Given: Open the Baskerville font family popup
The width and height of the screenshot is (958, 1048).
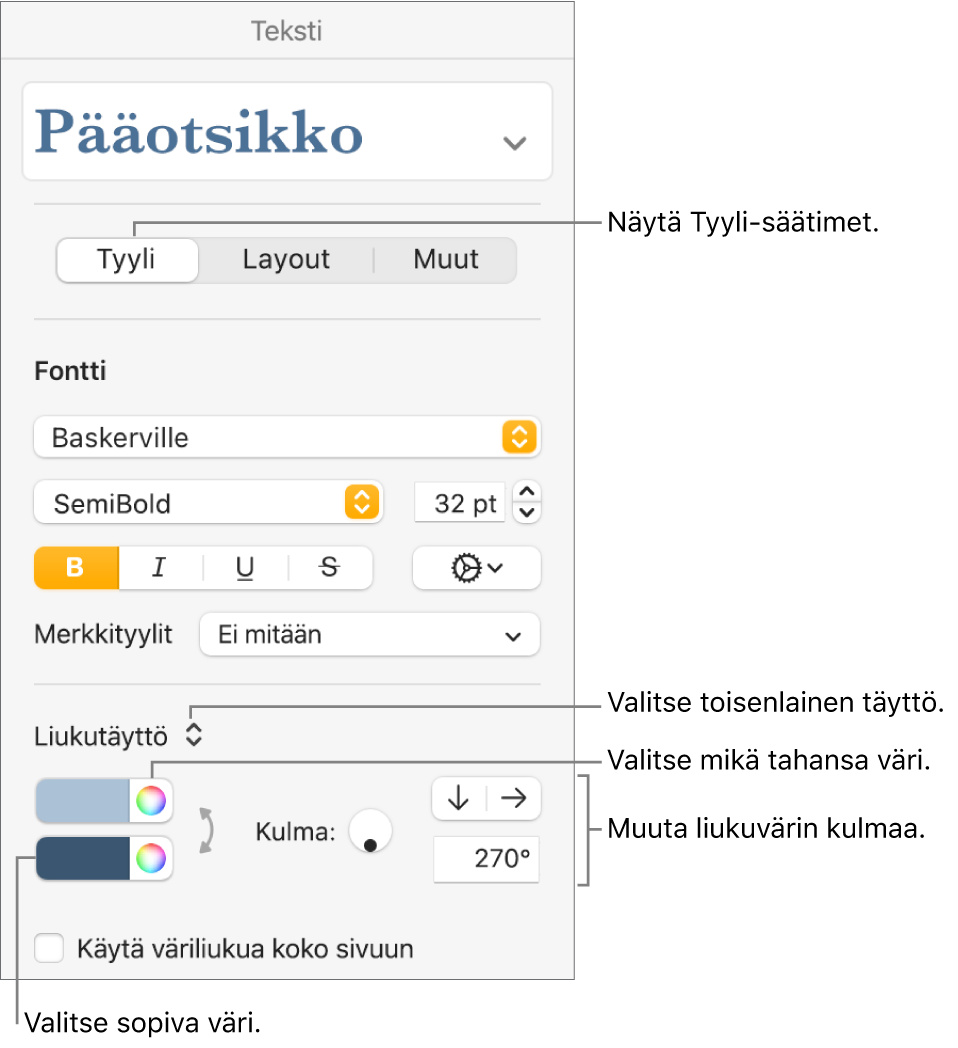Looking at the screenshot, I should point(287,437).
